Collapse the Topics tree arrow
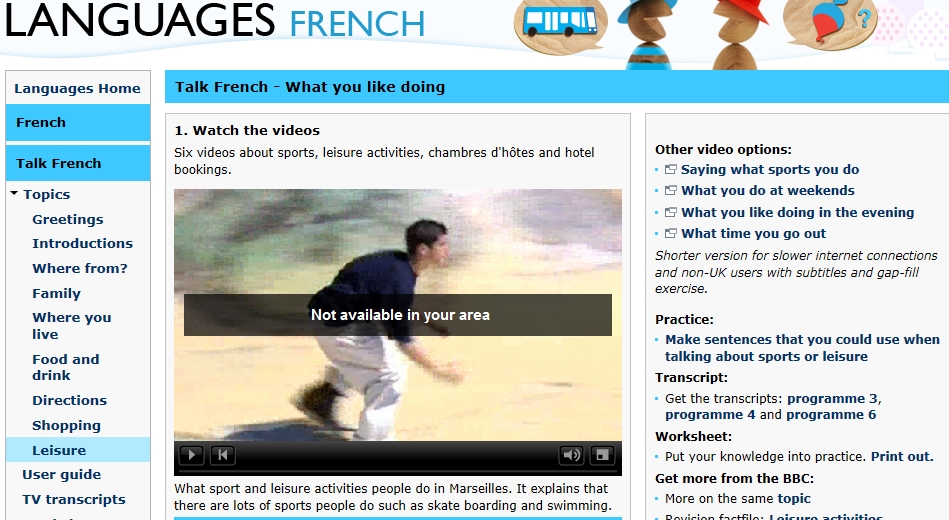 point(14,194)
